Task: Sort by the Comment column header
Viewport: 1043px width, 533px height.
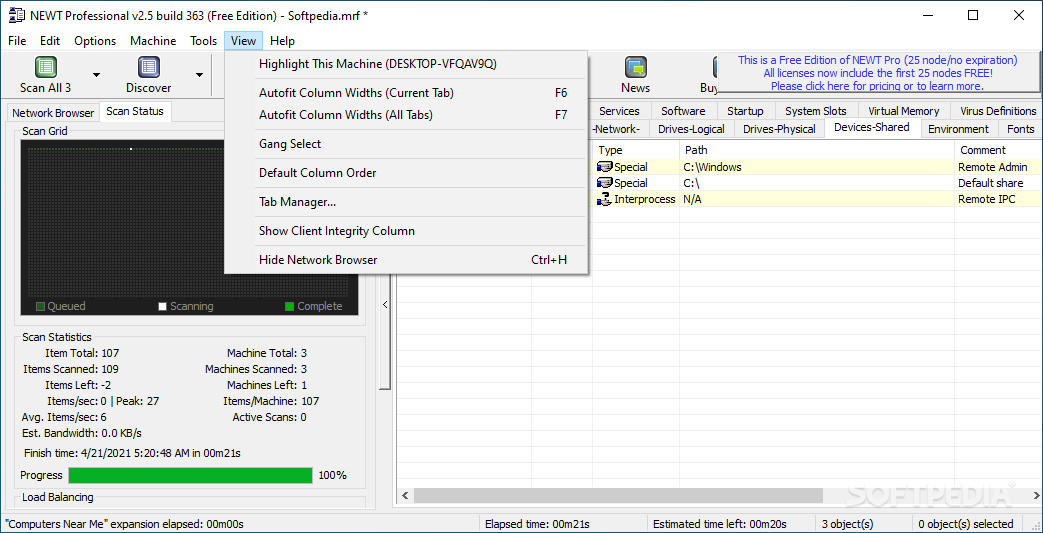Action: [998, 150]
